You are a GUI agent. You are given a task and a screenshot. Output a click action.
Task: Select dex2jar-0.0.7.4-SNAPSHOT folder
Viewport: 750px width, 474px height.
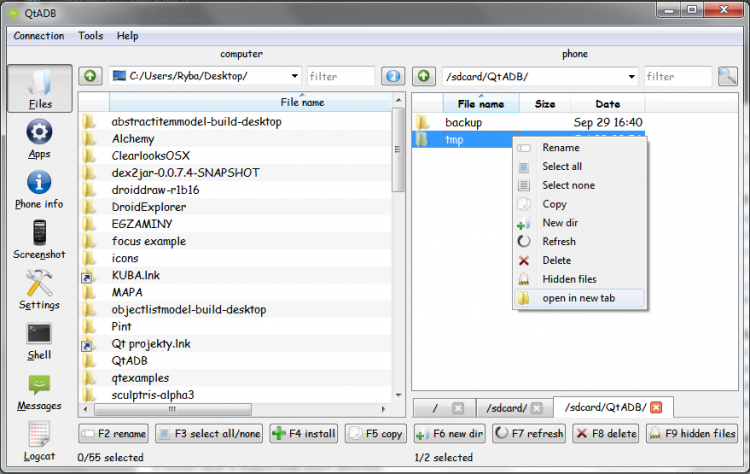pyautogui.click(x=186, y=173)
